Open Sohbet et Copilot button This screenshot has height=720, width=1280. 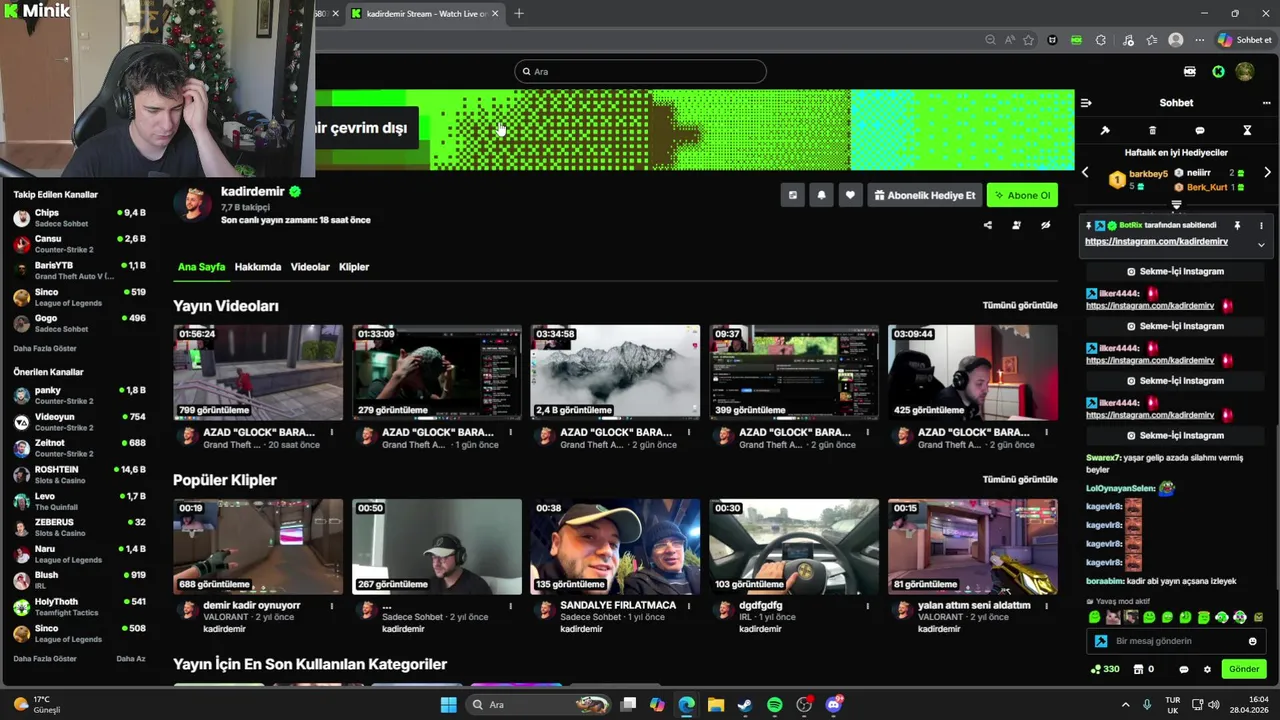coord(1244,40)
